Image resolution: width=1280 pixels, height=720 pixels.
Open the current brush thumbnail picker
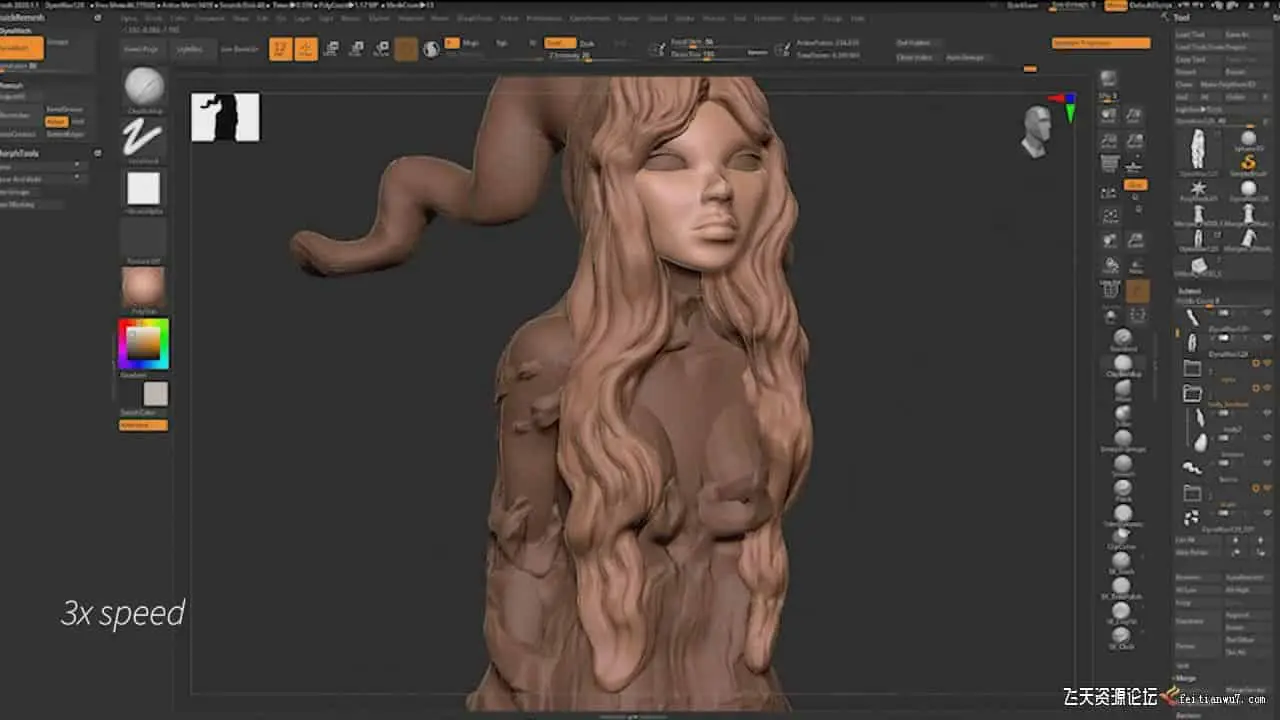[x=144, y=87]
